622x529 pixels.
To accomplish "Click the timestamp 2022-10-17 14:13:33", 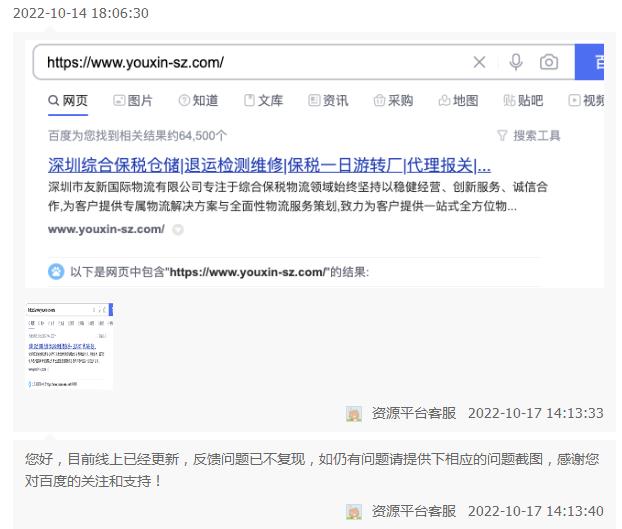I will pos(536,413).
